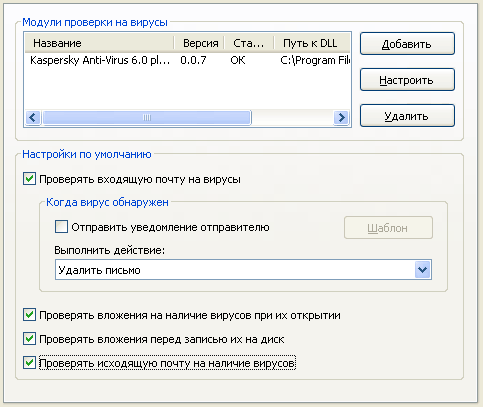Click the Шаблон button
The width and height of the screenshot is (483, 407).
click(388, 228)
